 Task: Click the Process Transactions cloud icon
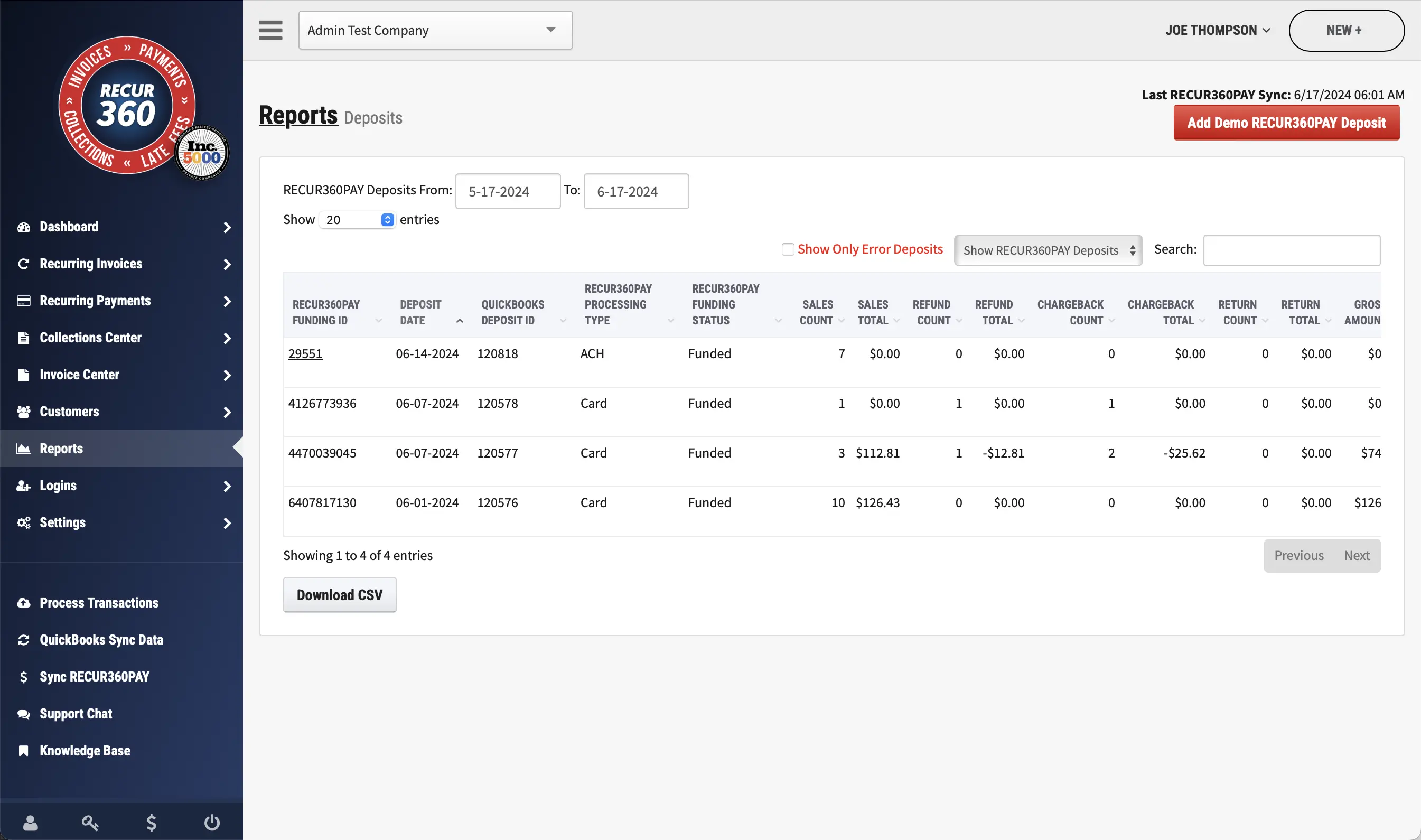(x=23, y=603)
